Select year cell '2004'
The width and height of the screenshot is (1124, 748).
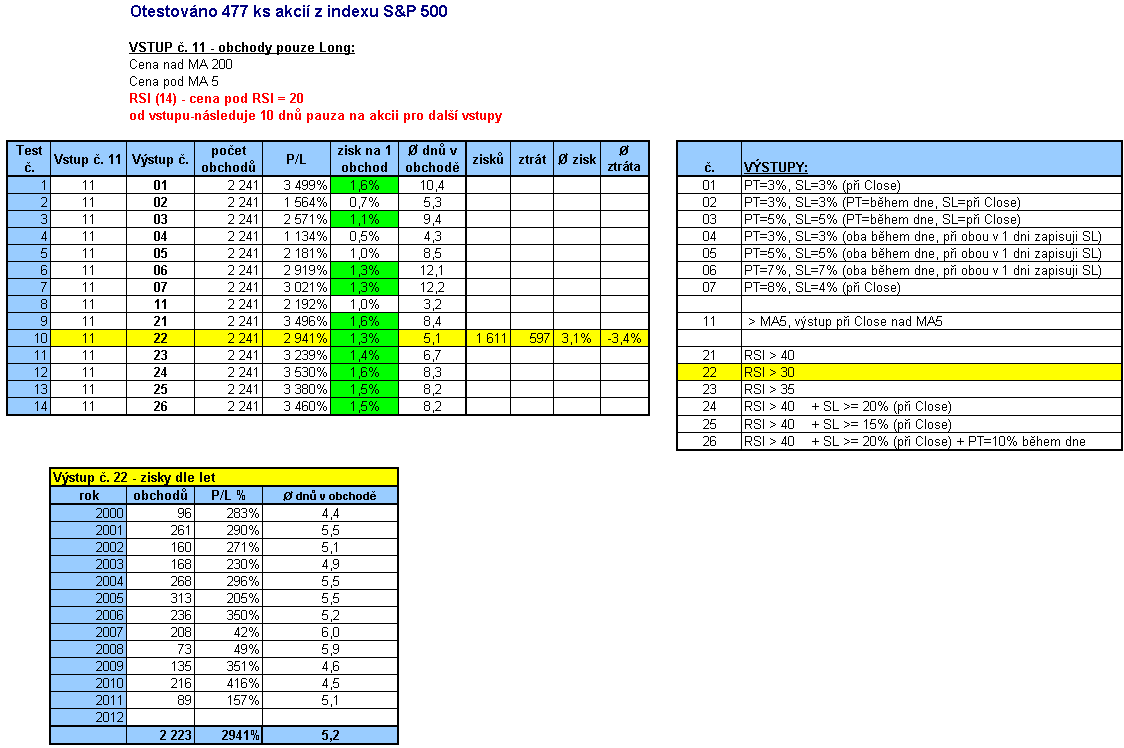point(89,582)
